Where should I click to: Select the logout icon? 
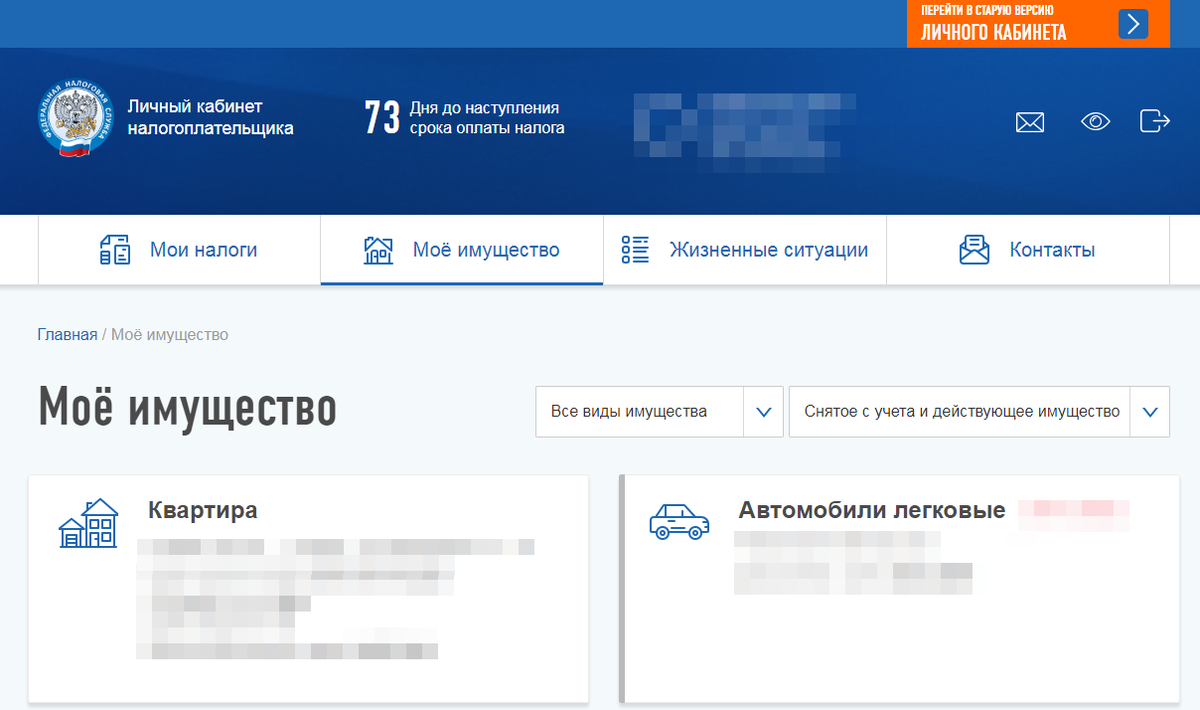(1155, 121)
